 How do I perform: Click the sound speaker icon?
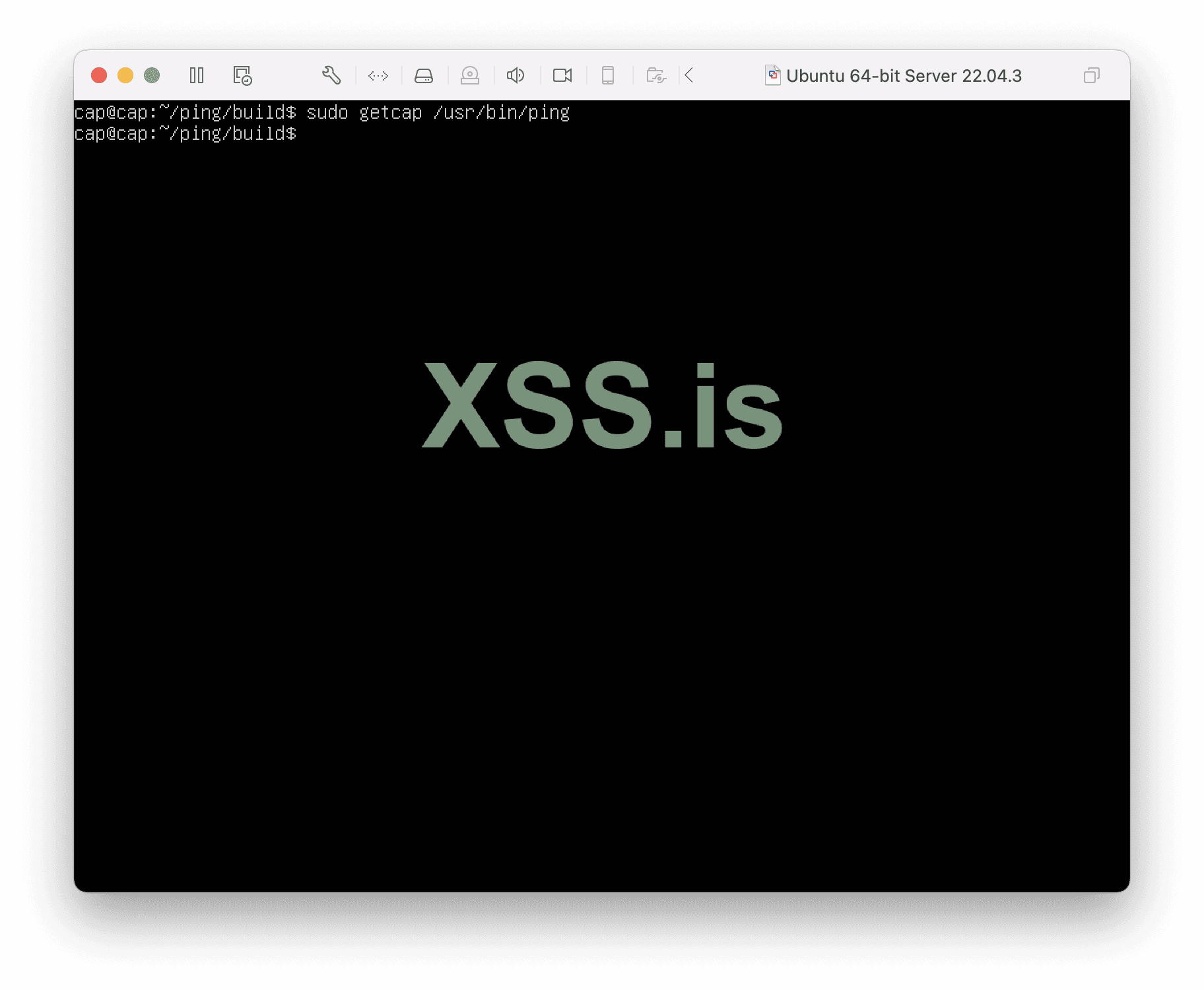point(516,75)
